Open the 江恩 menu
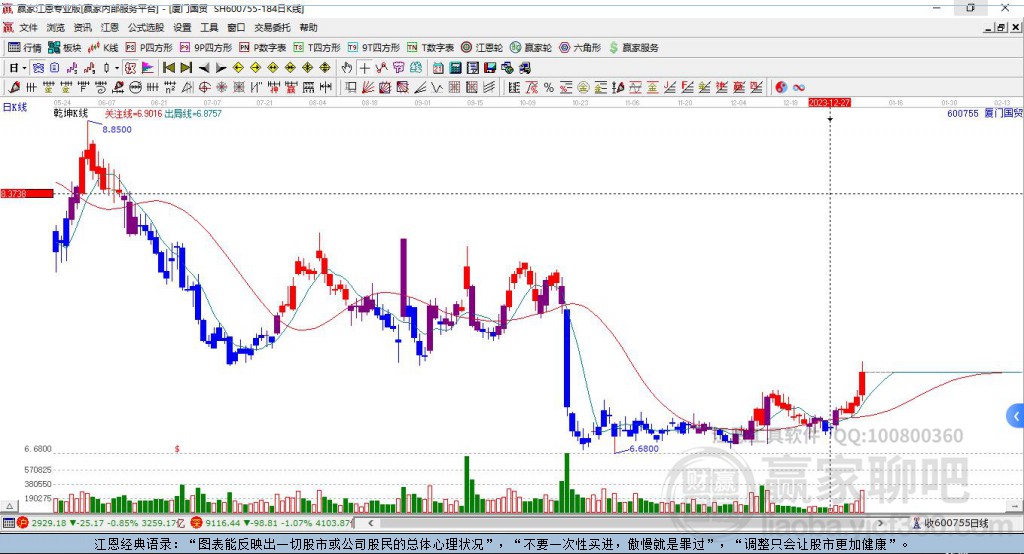 coord(110,27)
